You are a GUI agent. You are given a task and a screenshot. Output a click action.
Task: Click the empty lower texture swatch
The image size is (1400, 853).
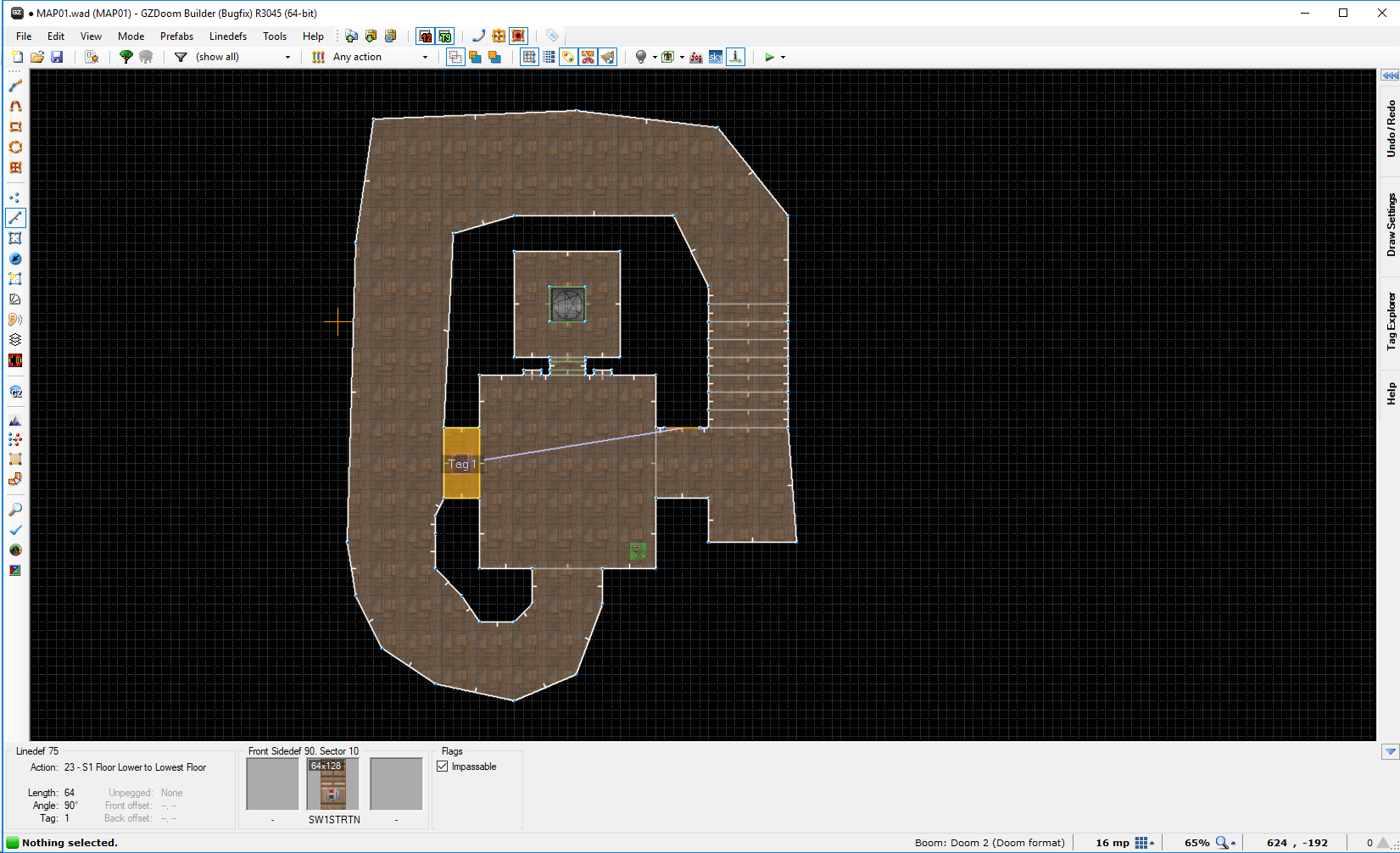pyautogui.click(x=396, y=783)
